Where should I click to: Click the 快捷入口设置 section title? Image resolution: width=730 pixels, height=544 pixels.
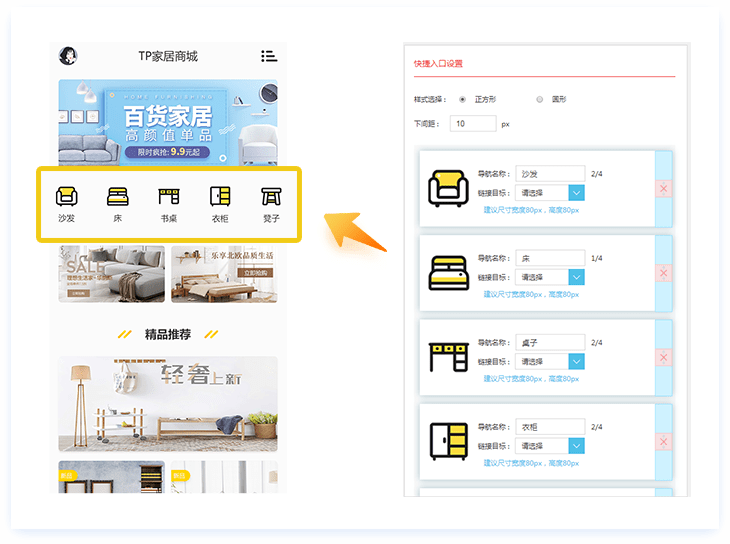coord(438,63)
